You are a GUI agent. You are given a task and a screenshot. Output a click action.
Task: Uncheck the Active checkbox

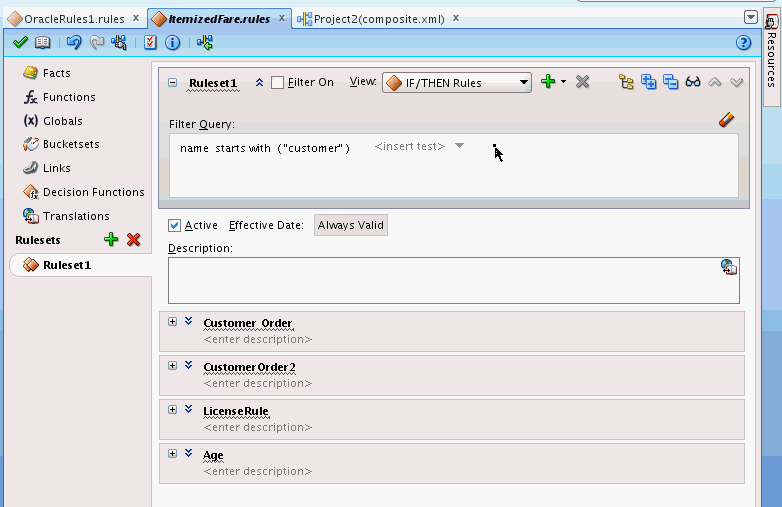click(174, 225)
